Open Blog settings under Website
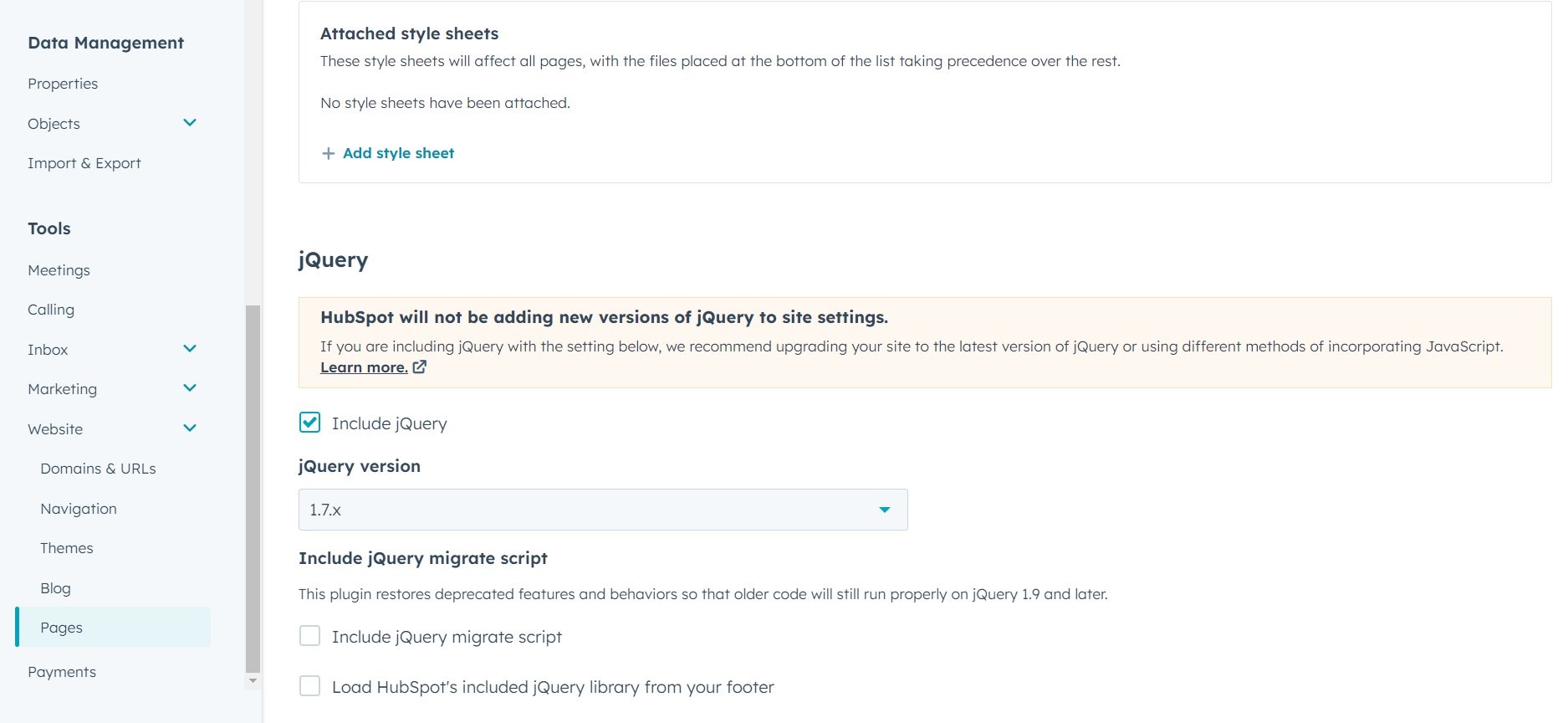The height and width of the screenshot is (723, 1568). tap(56, 587)
